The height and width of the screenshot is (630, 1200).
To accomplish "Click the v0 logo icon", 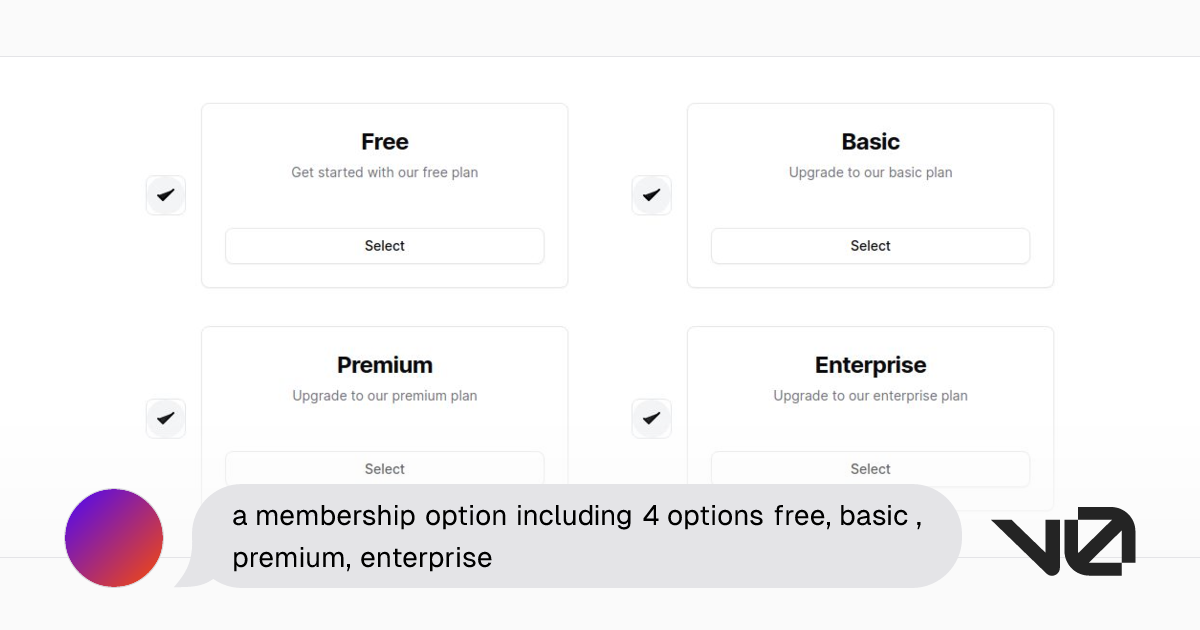I will 1063,538.
